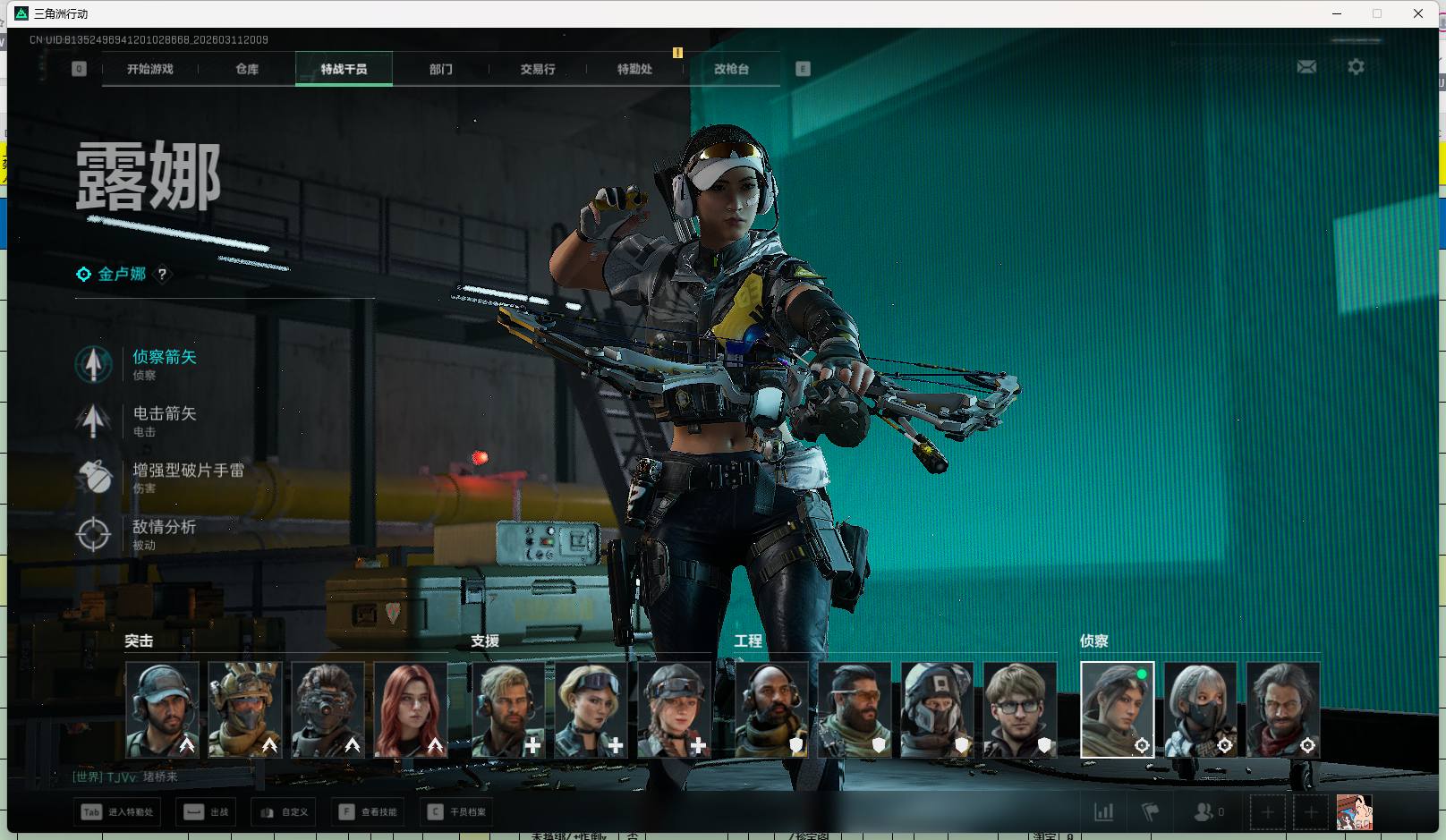This screenshot has height=840, width=1446.
Task: Select assault operator with tan helmet and mask
Action: coord(245,709)
